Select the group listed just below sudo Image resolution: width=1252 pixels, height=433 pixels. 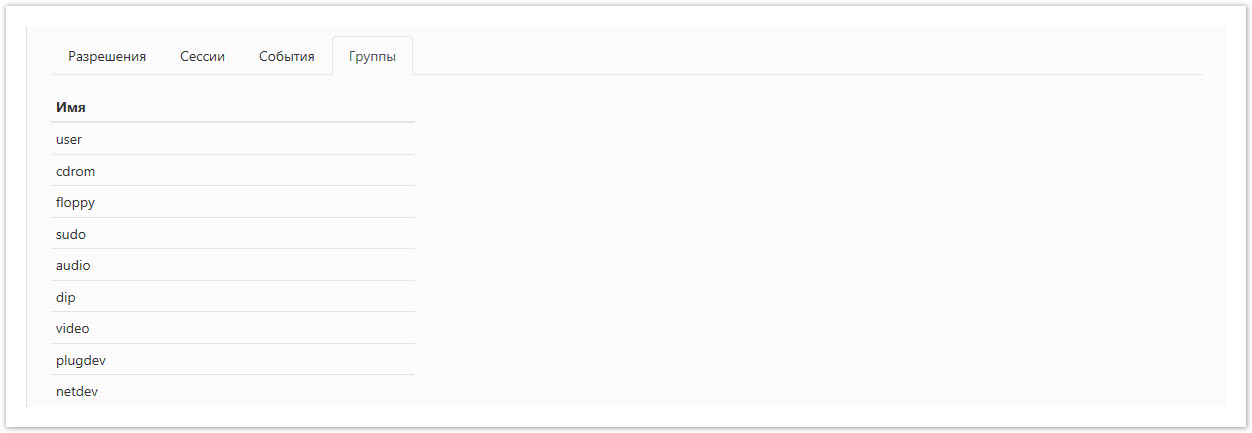click(x=73, y=266)
